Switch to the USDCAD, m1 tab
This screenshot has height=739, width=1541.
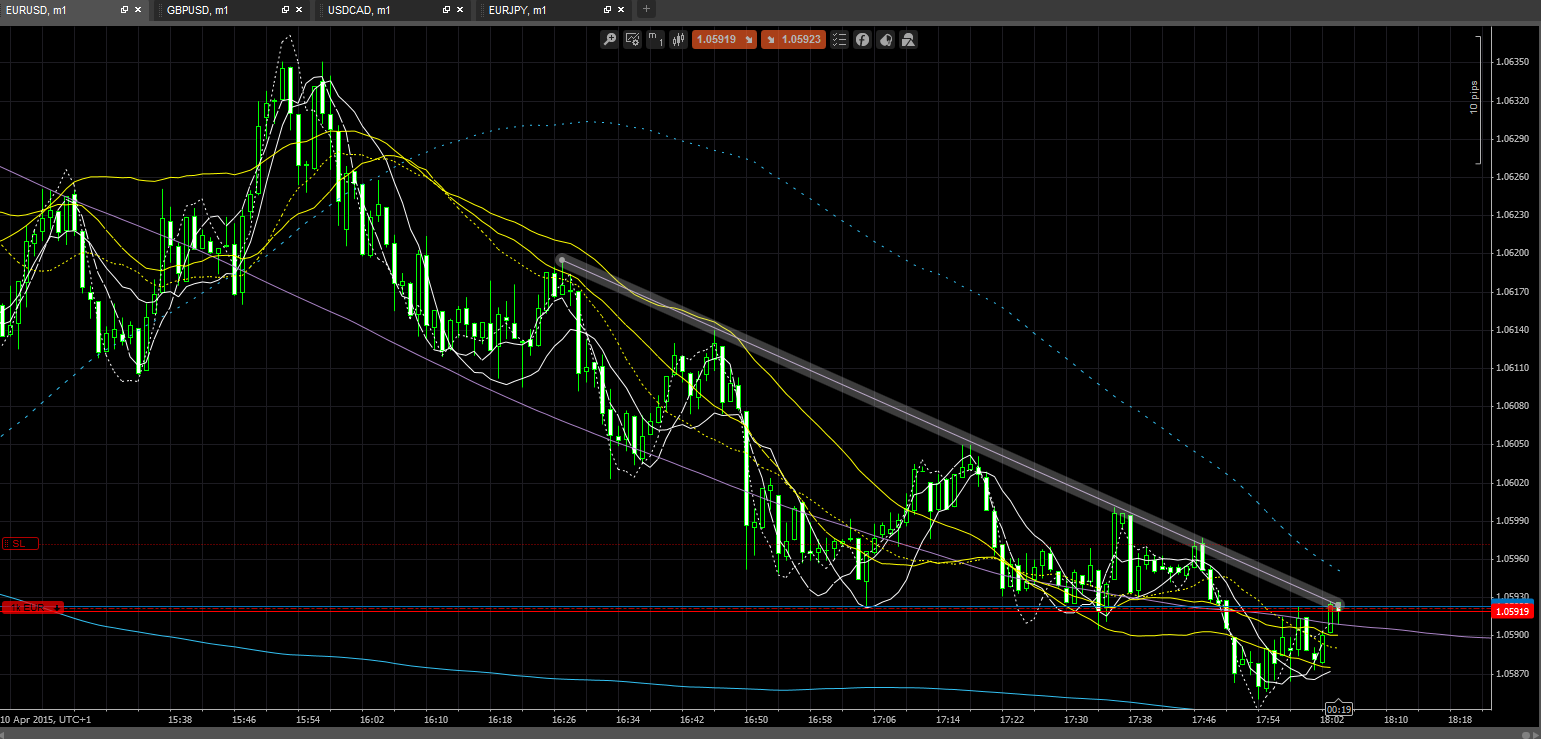[x=359, y=10]
